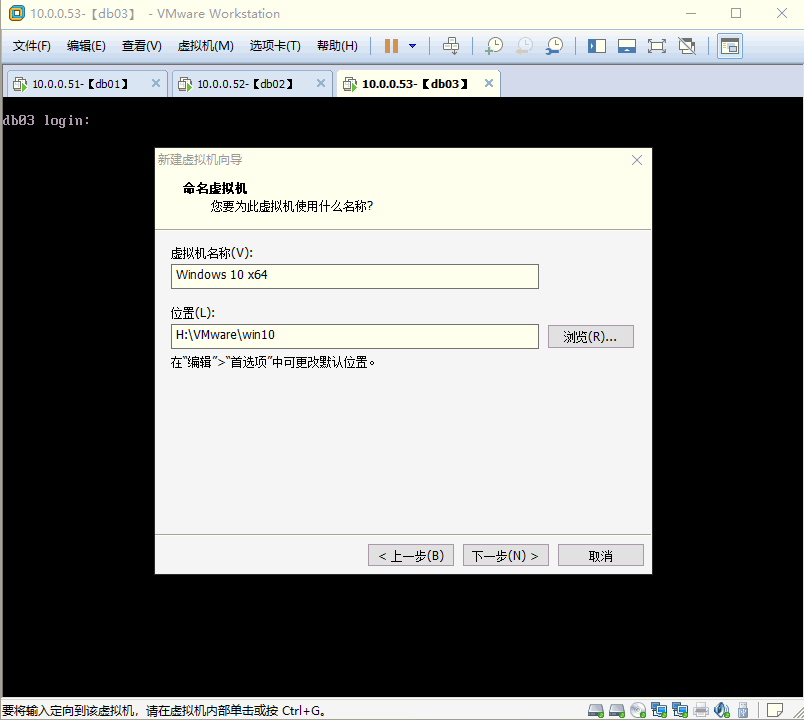The width and height of the screenshot is (804, 720).
Task: Open the 帮助(H) menu
Action: coord(337,46)
